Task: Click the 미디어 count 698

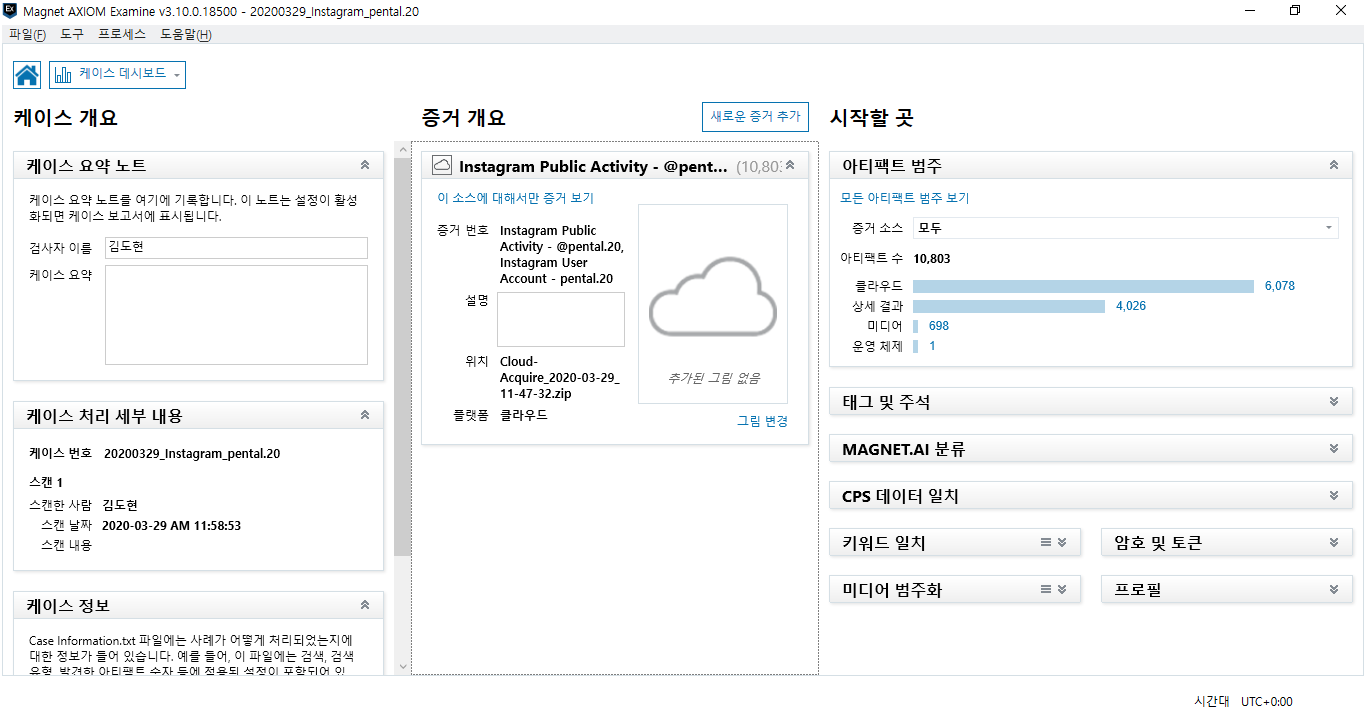Action: click(x=939, y=326)
